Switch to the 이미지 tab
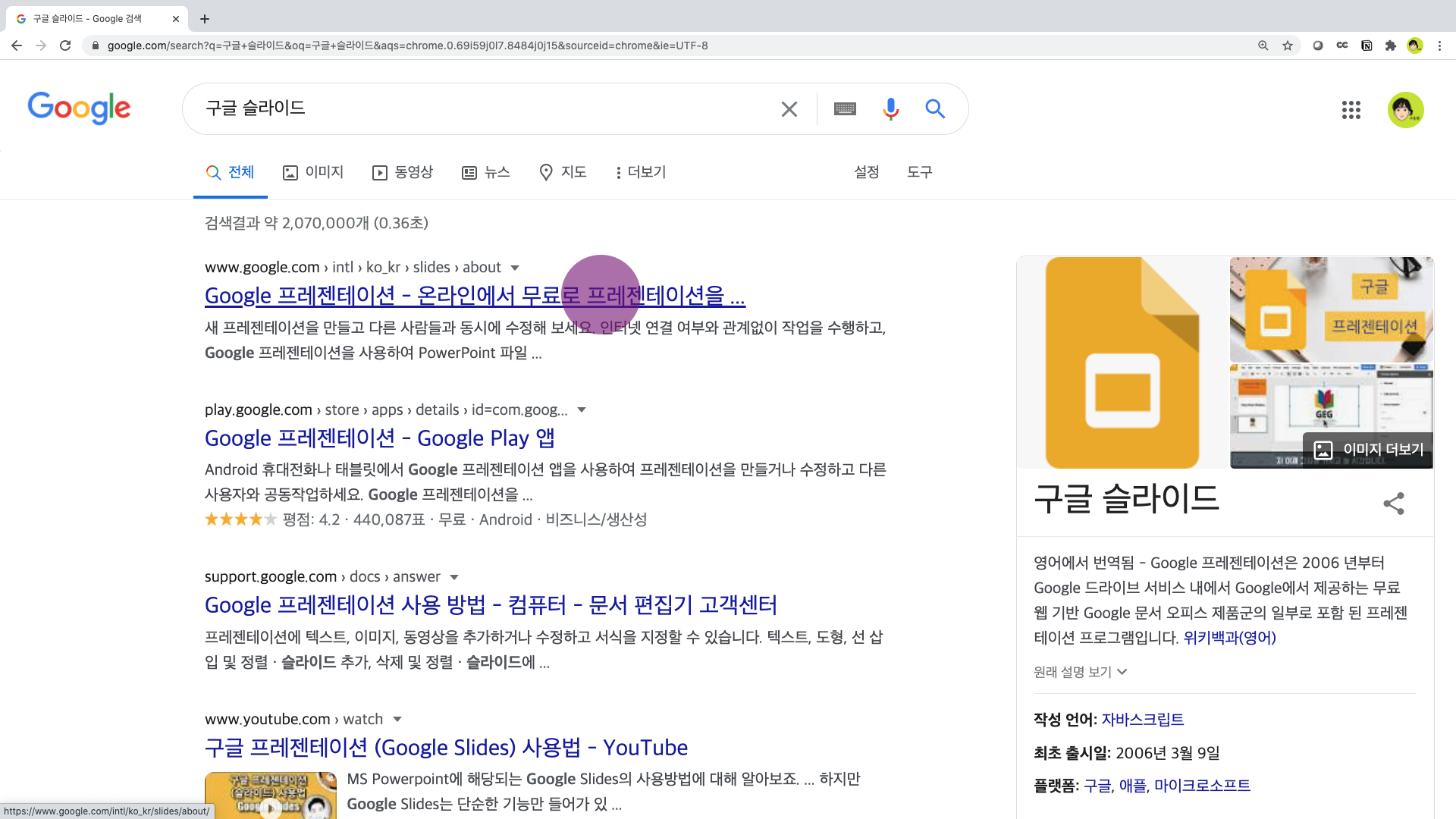Image resolution: width=1456 pixels, height=819 pixels. click(313, 173)
